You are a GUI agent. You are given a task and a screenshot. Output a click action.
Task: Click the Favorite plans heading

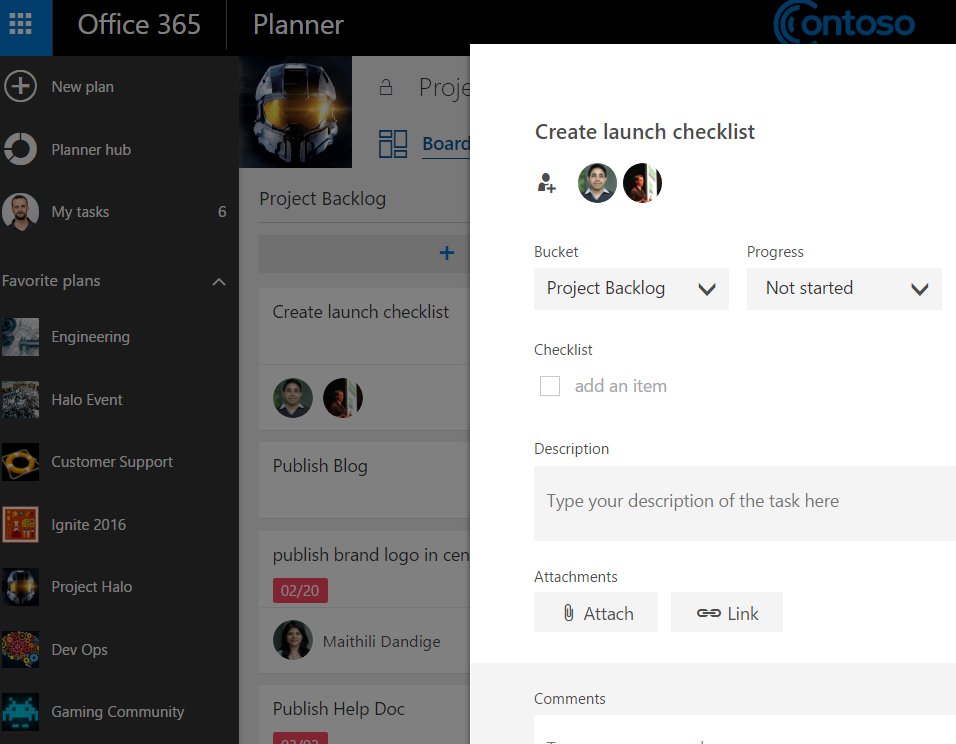51,281
